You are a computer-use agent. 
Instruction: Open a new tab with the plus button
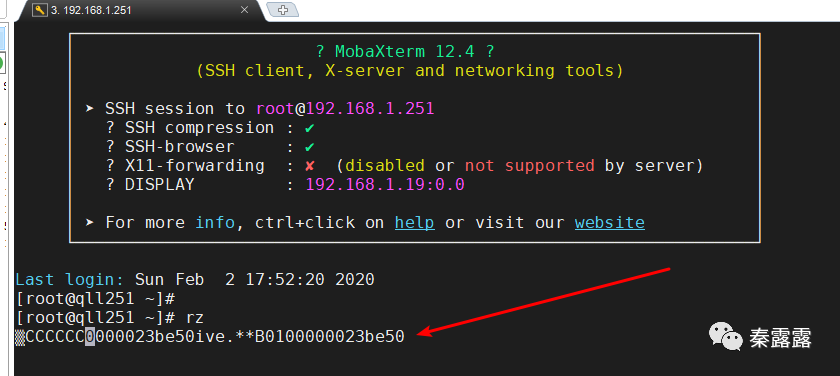coord(283,10)
